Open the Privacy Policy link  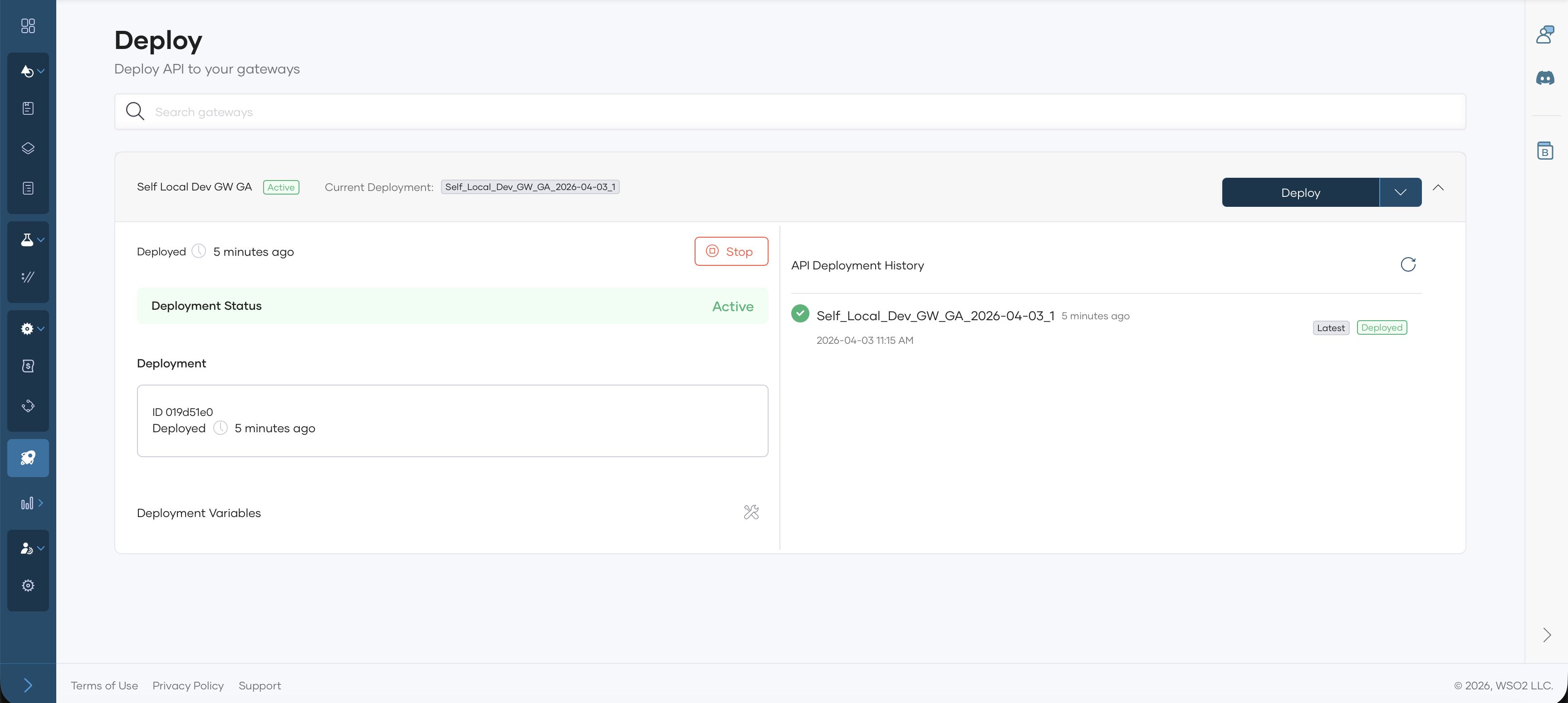coord(187,685)
